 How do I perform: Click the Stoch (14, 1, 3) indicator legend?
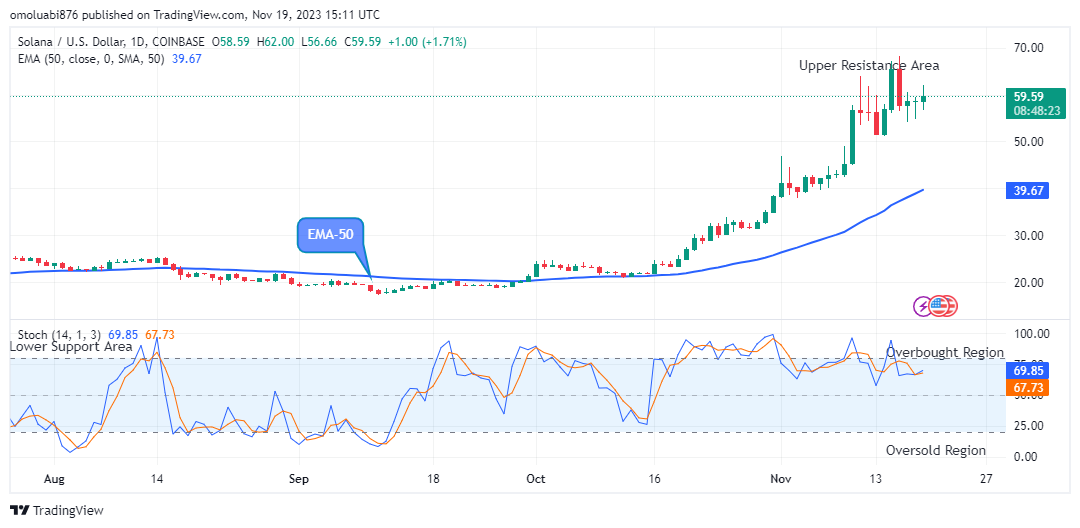click(x=61, y=335)
